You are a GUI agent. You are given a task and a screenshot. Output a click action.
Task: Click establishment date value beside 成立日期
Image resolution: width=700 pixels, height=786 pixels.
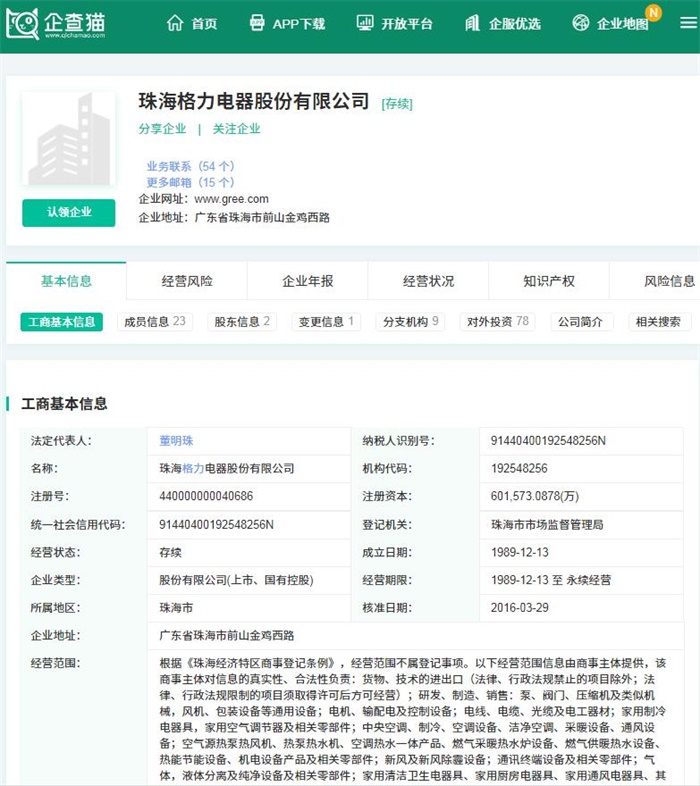(519, 552)
